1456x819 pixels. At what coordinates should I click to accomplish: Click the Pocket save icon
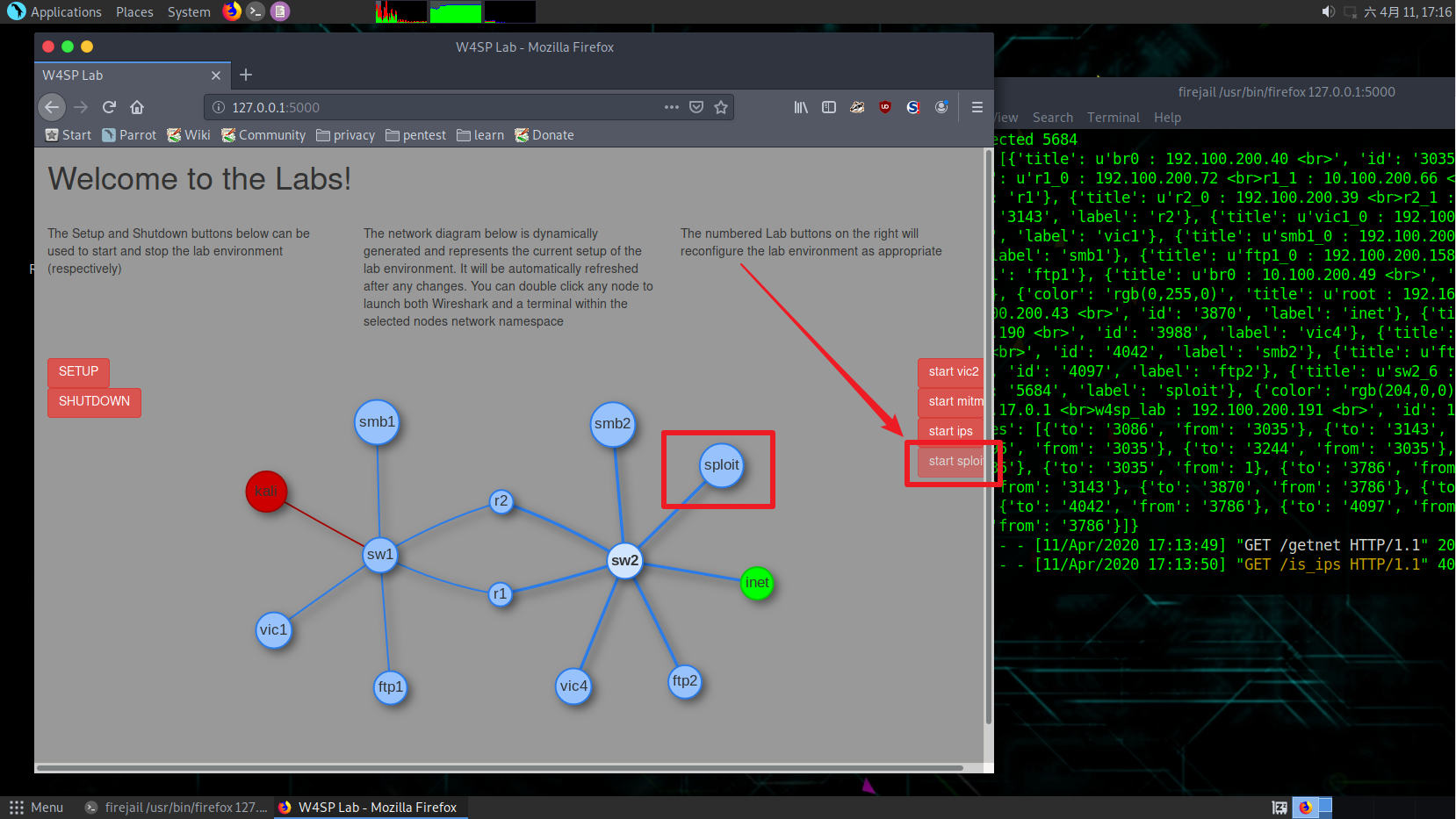(696, 107)
